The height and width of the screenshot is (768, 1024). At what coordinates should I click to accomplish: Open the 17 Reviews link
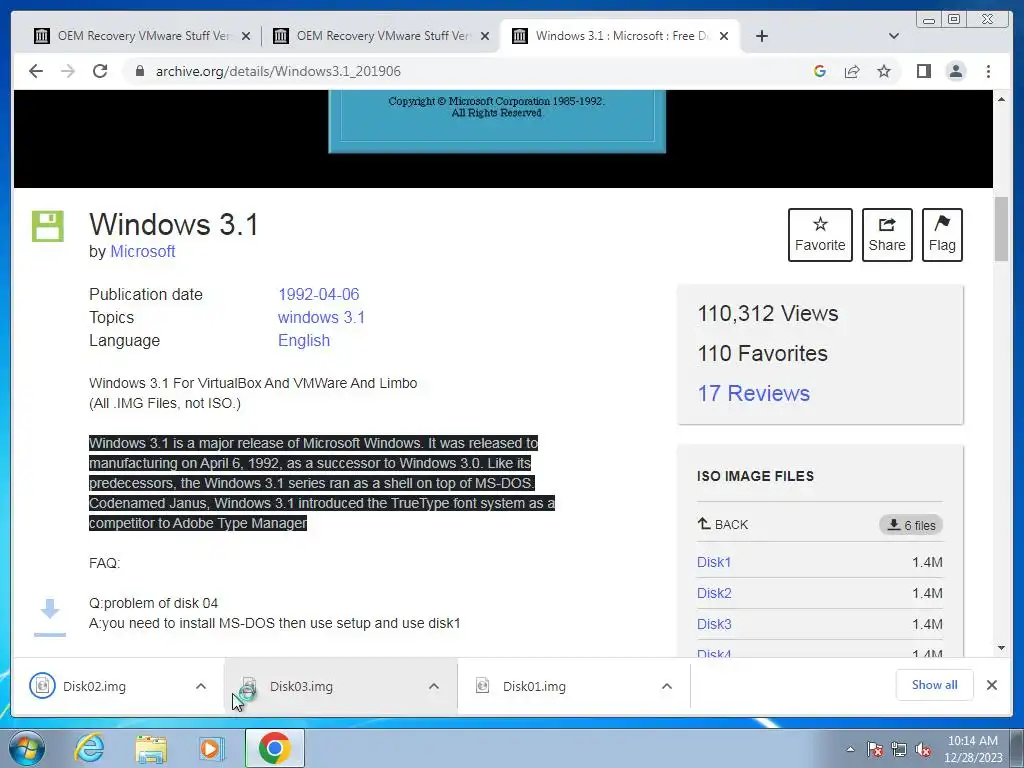754,393
